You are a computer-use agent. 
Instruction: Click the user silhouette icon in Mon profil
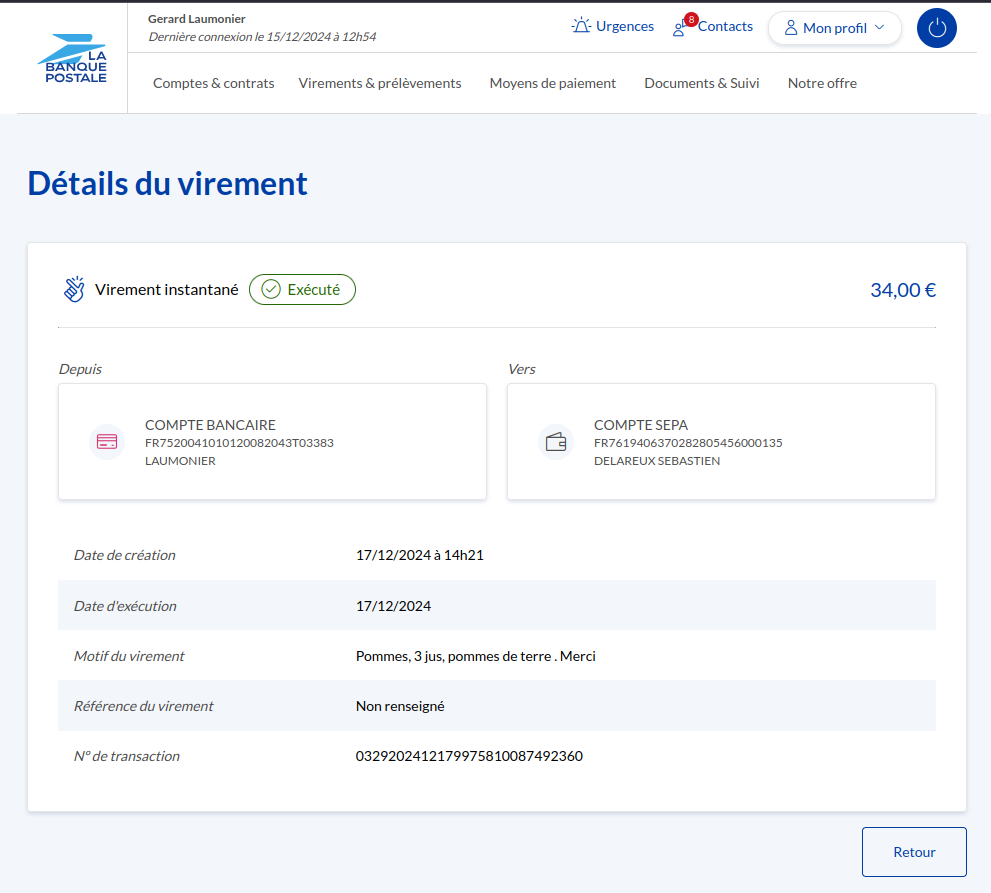tap(791, 28)
